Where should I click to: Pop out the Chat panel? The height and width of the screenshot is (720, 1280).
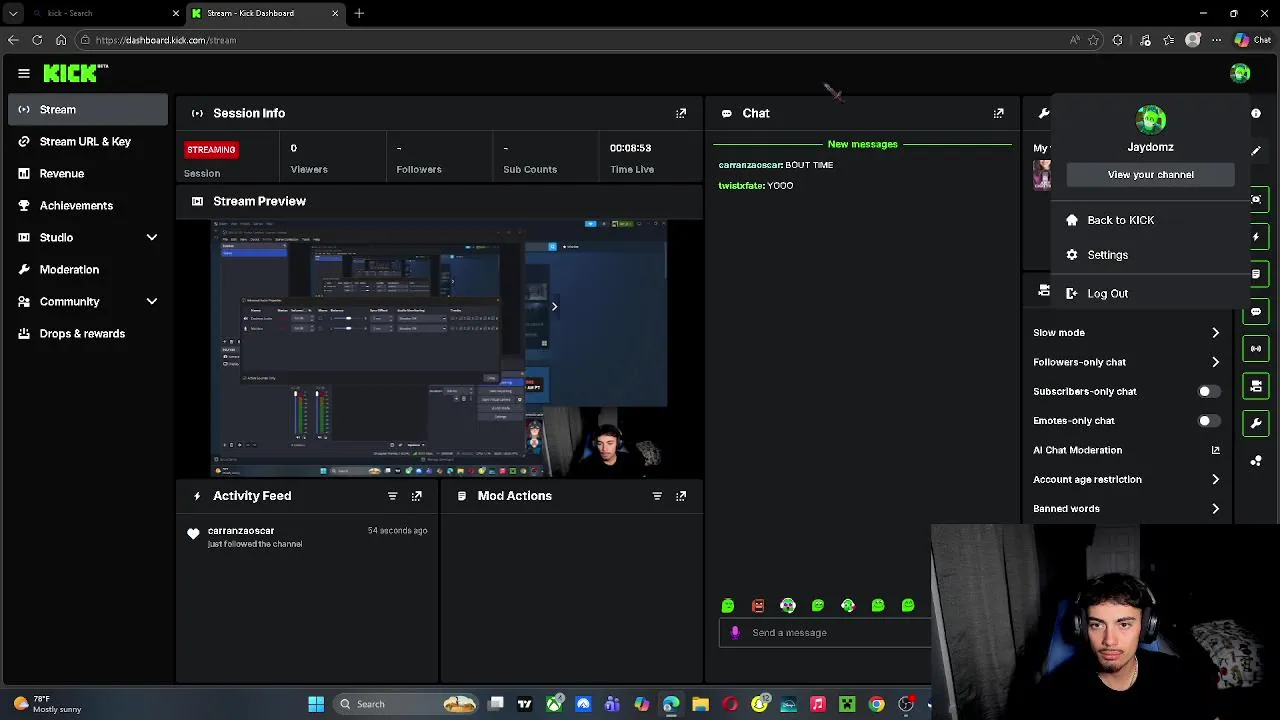pos(998,113)
